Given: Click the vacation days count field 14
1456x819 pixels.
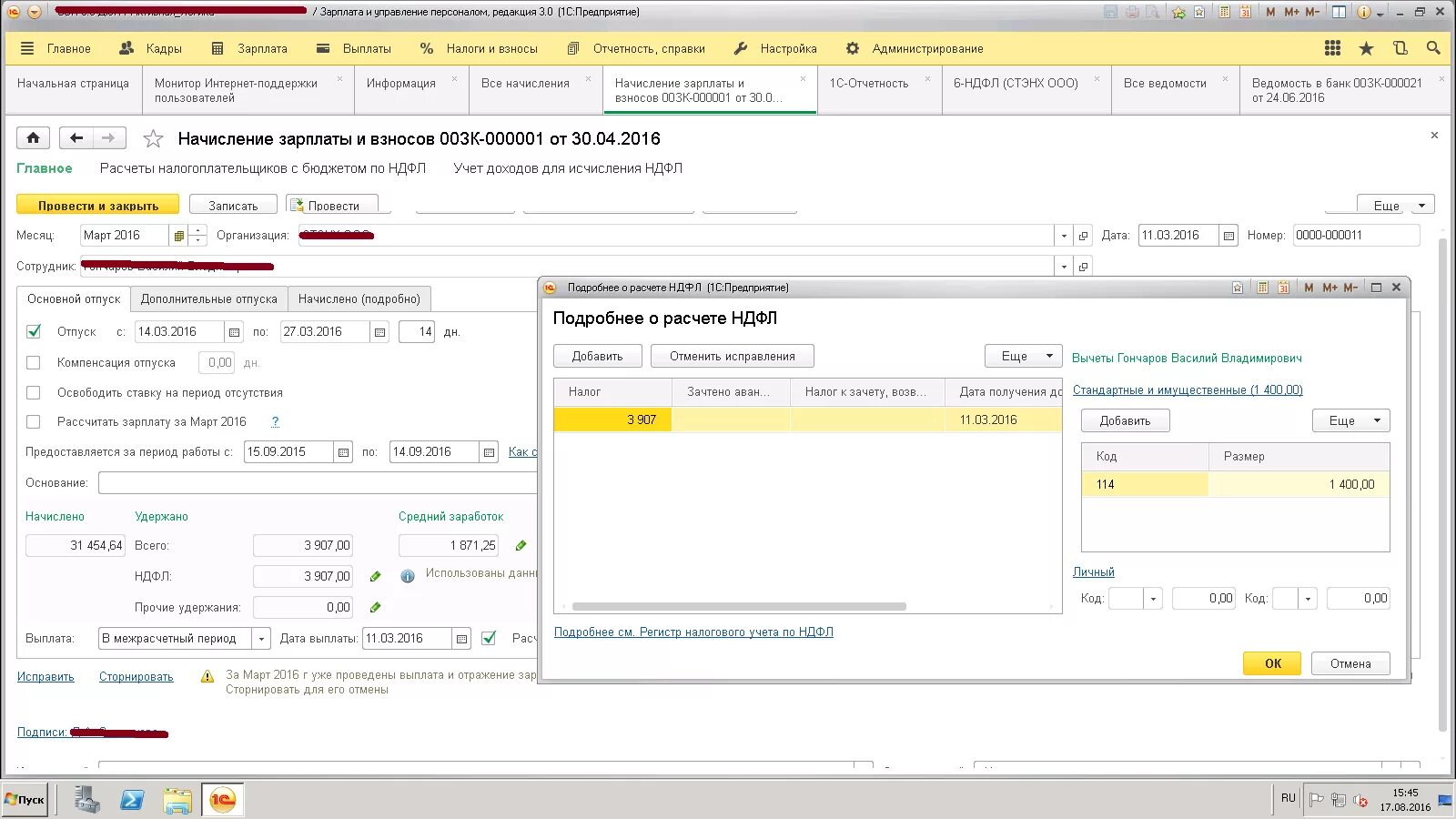Looking at the screenshot, I should point(417,332).
